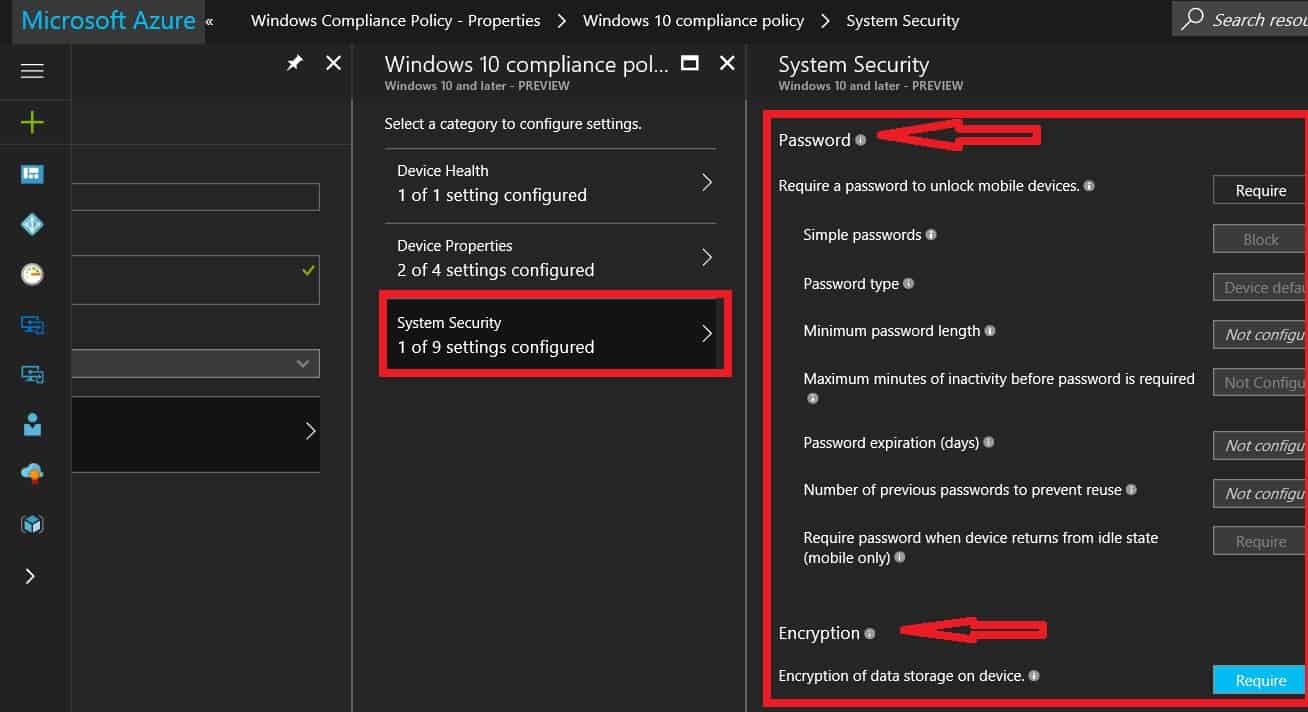The image size is (1308, 712).
Task: Open Password type dropdown
Action: pyautogui.click(x=1260, y=287)
